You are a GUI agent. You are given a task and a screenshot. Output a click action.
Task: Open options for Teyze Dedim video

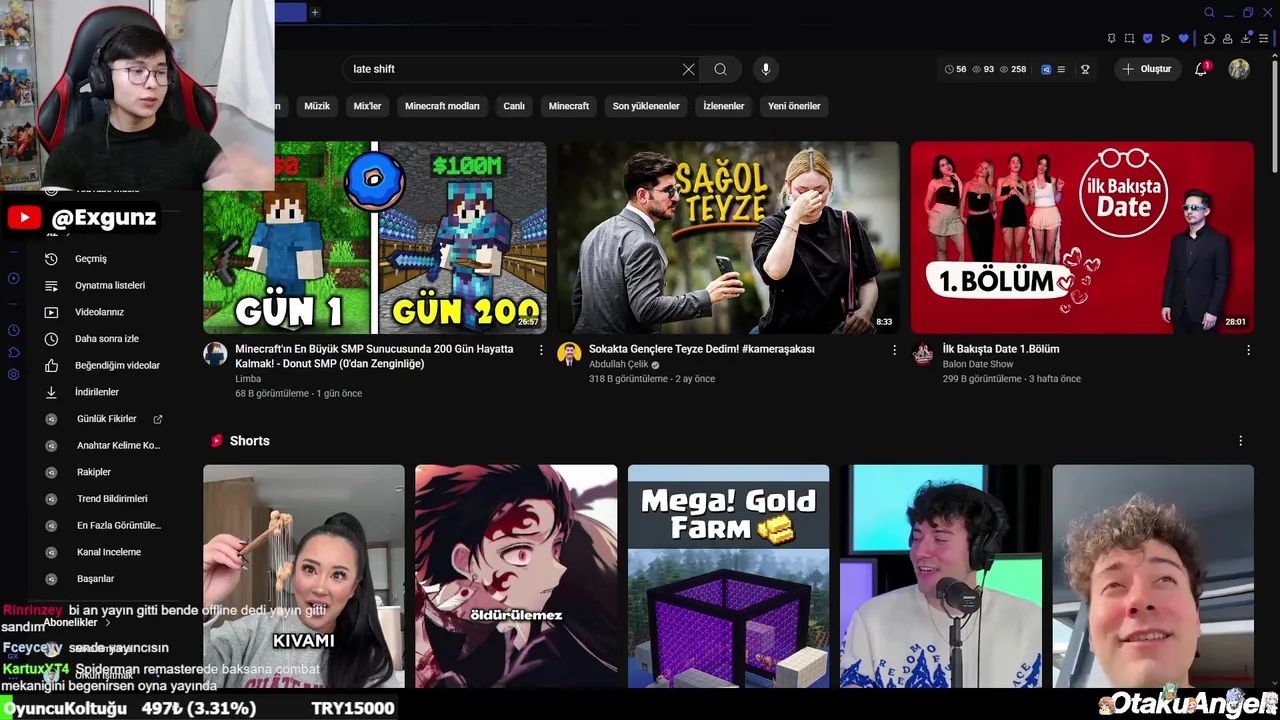point(894,350)
